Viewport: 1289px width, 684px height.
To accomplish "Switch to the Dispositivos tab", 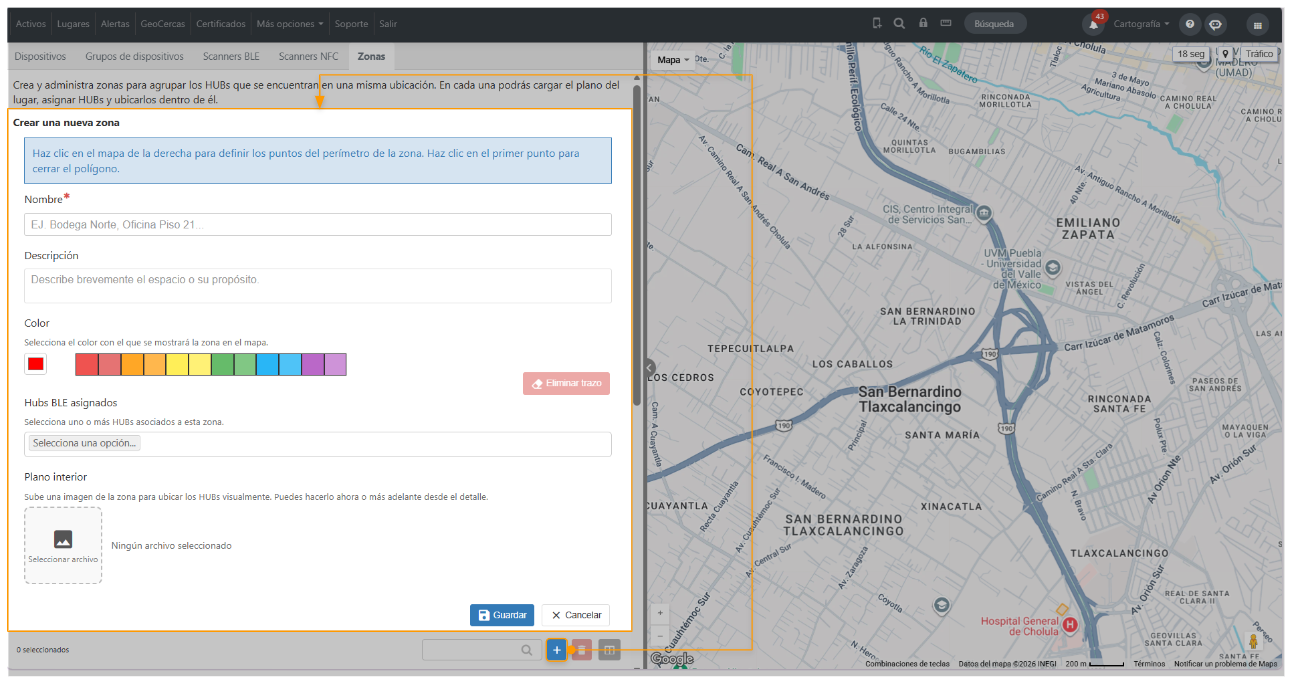I will 41,57.
